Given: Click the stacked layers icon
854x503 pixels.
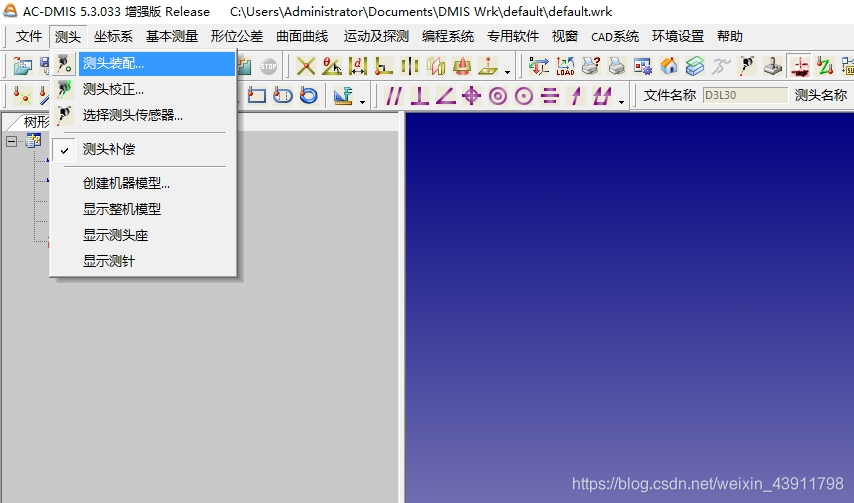Looking at the screenshot, I should click(x=695, y=66).
